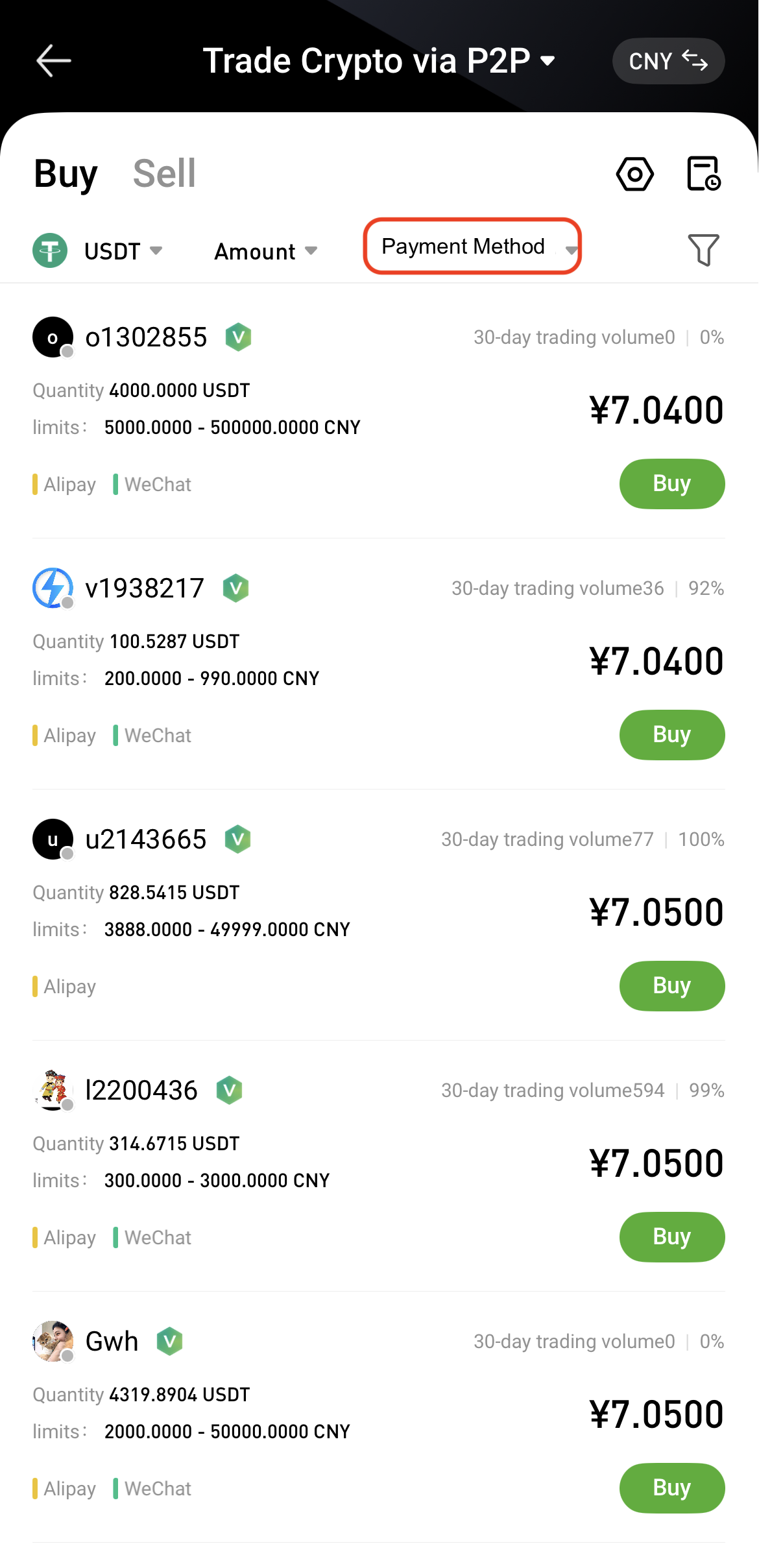Expand the Payment Method dropdown

coord(472,247)
